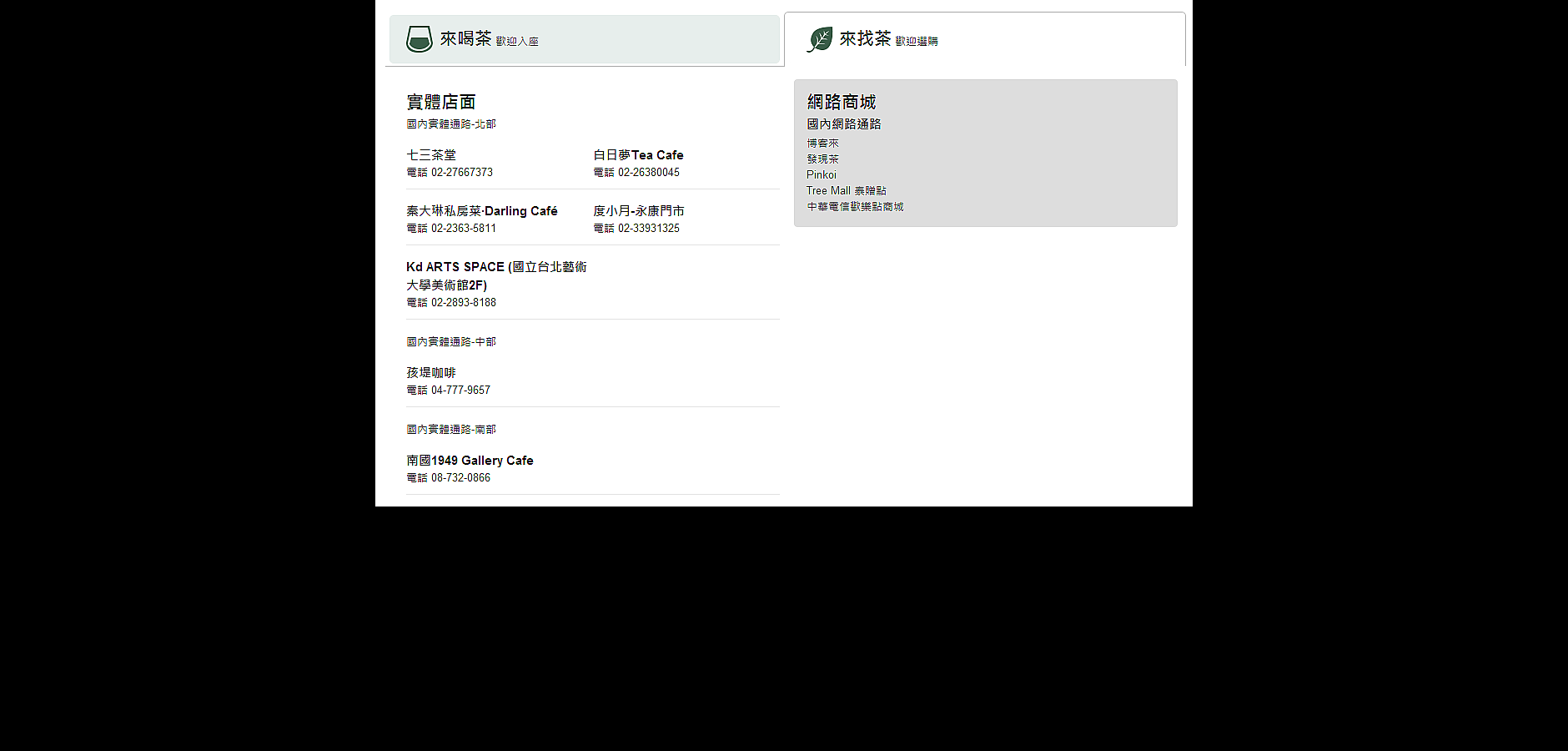Open the 中華電信歡樂點商城 link
This screenshot has height=751, width=1568.
click(855, 207)
